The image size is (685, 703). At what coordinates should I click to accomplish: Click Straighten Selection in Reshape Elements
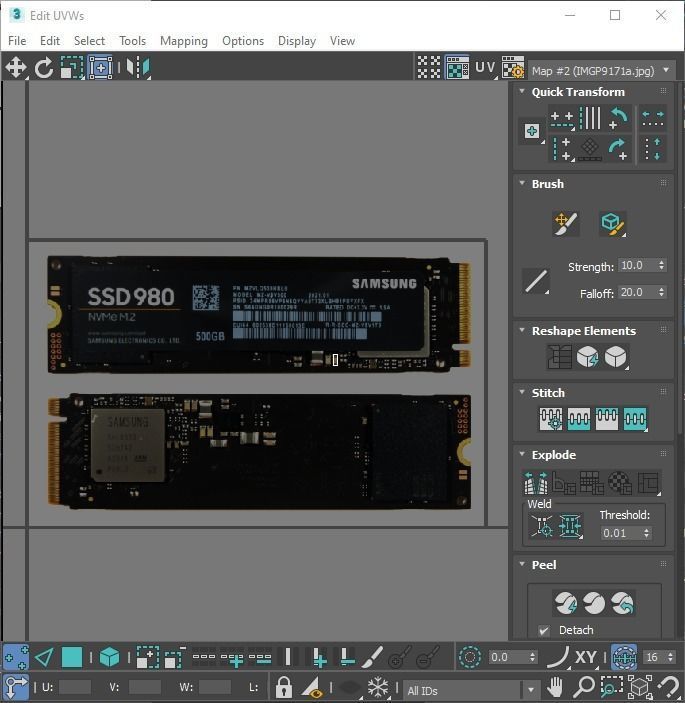(x=559, y=357)
